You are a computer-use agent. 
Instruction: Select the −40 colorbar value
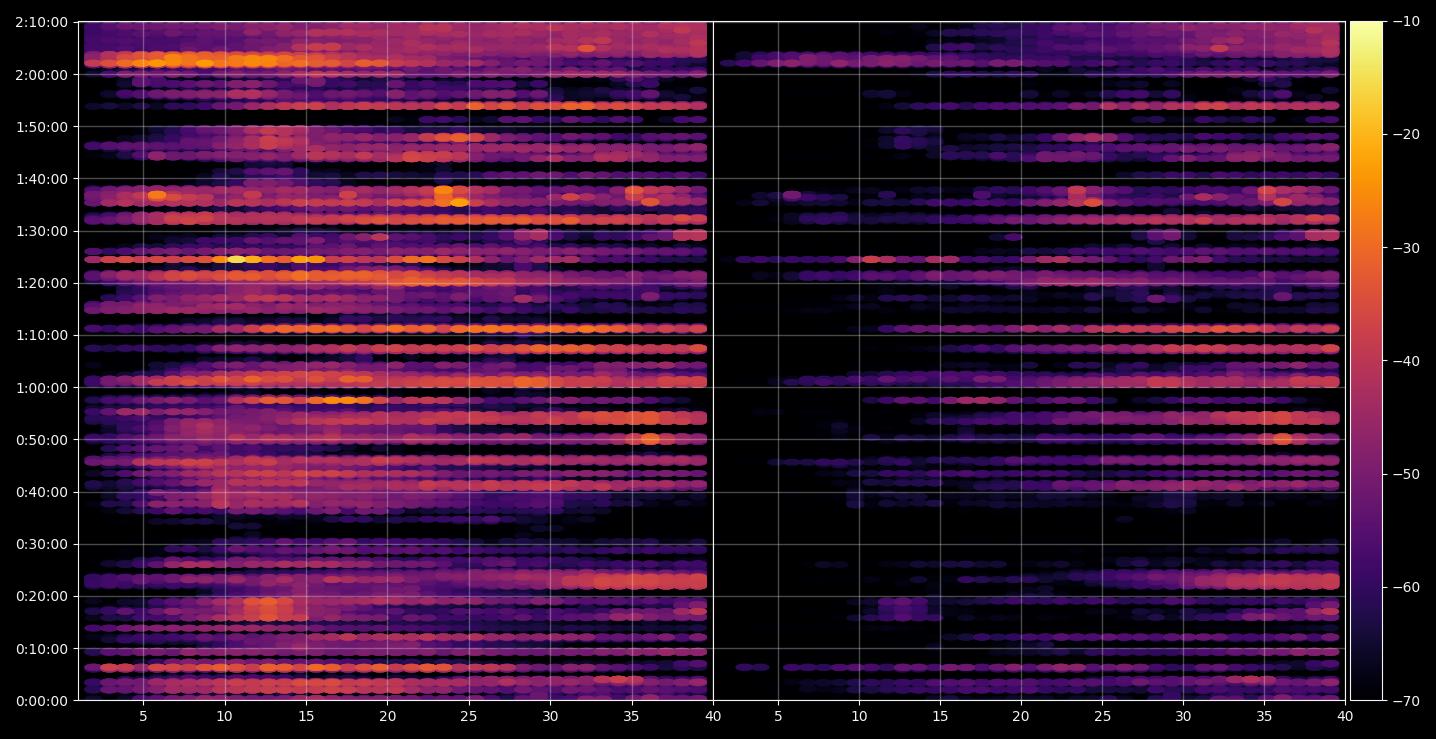pos(1405,361)
